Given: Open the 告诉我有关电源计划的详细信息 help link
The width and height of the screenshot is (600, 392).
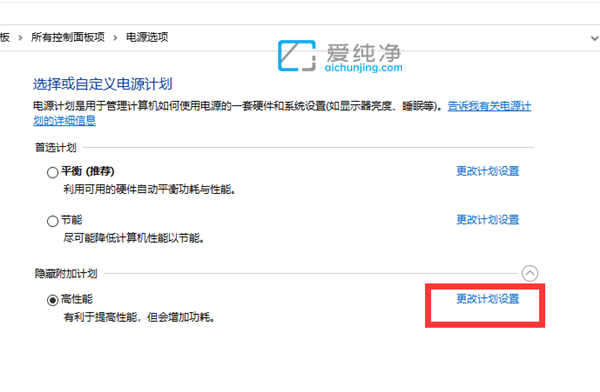Looking at the screenshot, I should [x=489, y=106].
